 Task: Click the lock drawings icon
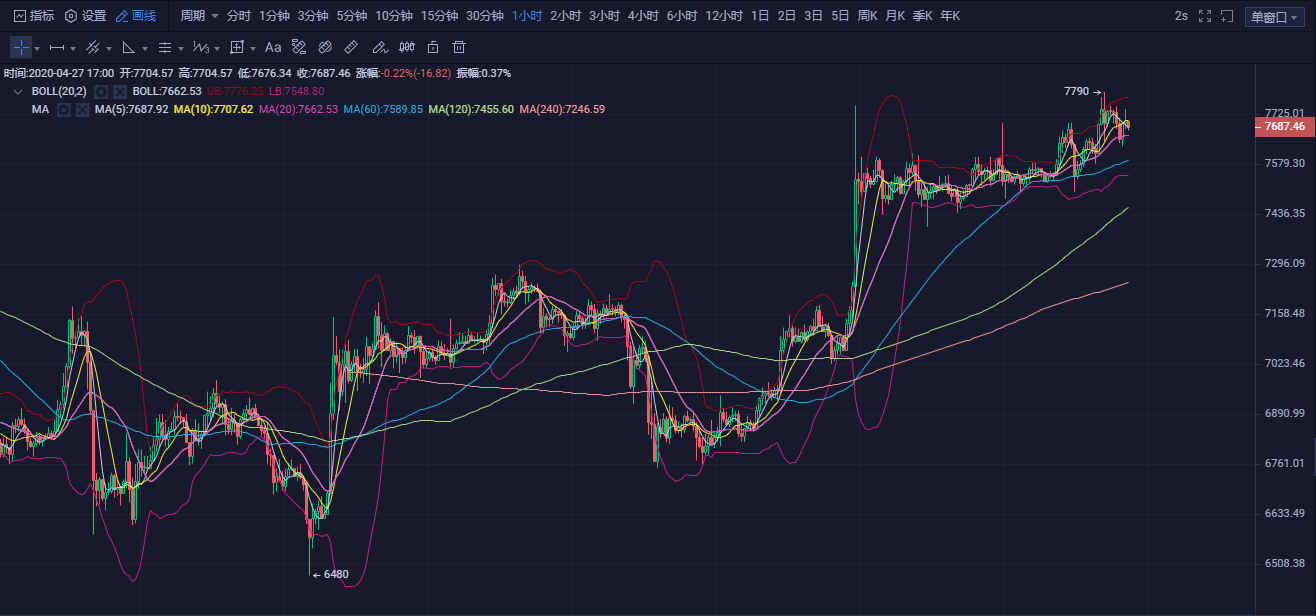(x=433, y=47)
